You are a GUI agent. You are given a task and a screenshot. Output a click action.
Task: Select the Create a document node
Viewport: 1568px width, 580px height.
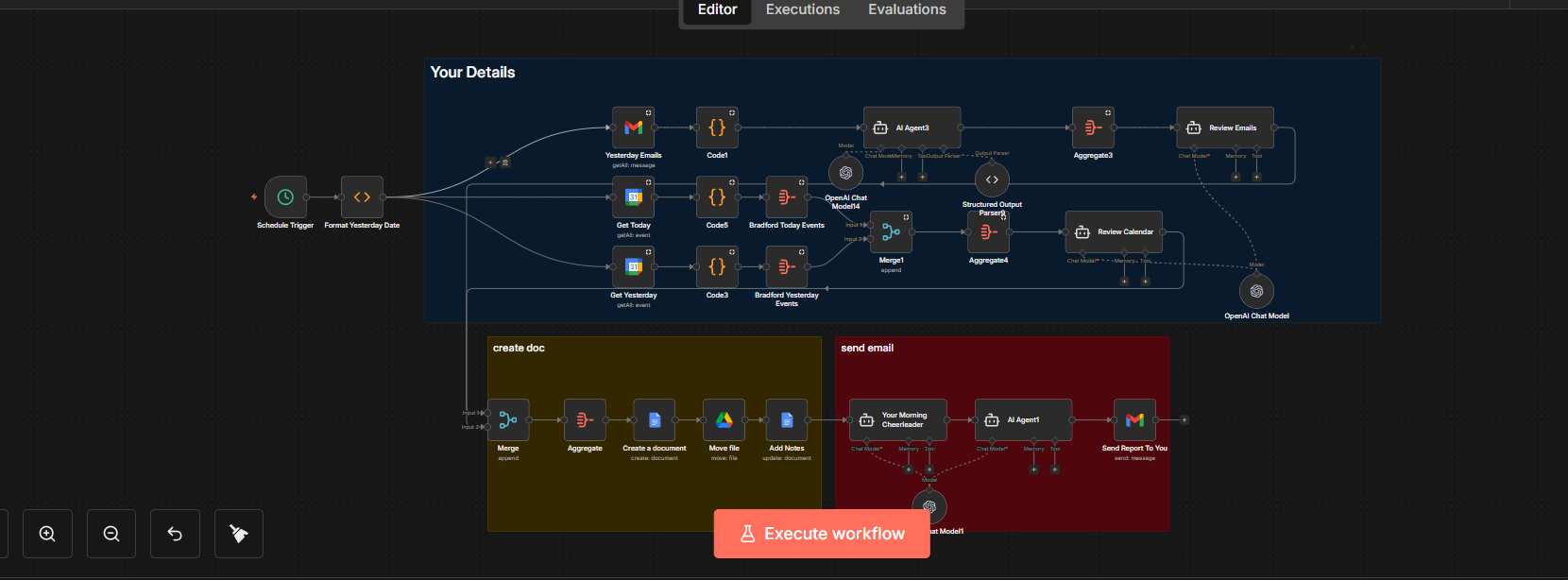coord(654,420)
